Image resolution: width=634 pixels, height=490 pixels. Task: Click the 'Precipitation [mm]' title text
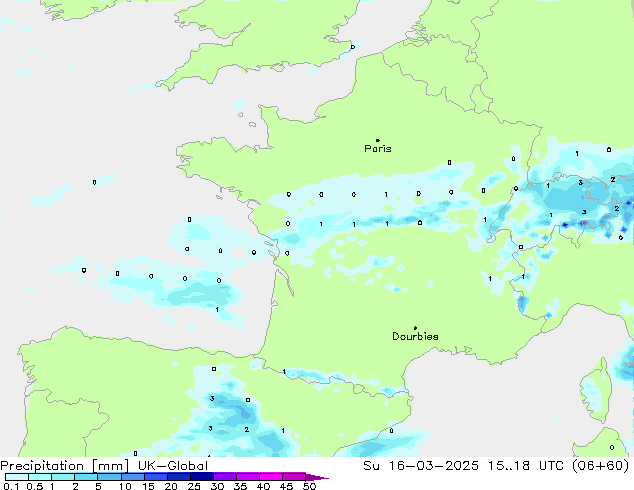(65, 466)
